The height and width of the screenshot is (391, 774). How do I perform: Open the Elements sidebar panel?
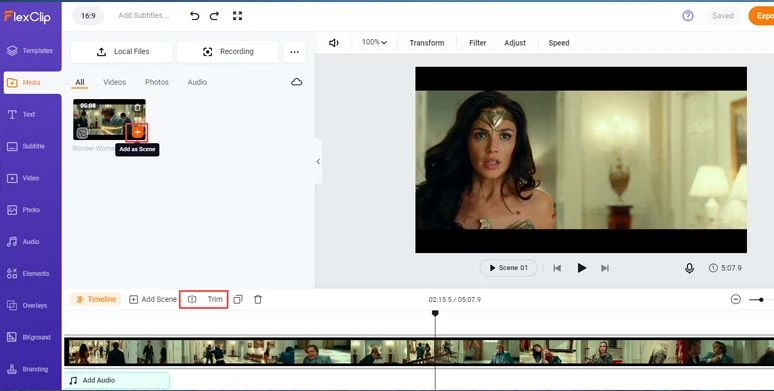[28, 274]
